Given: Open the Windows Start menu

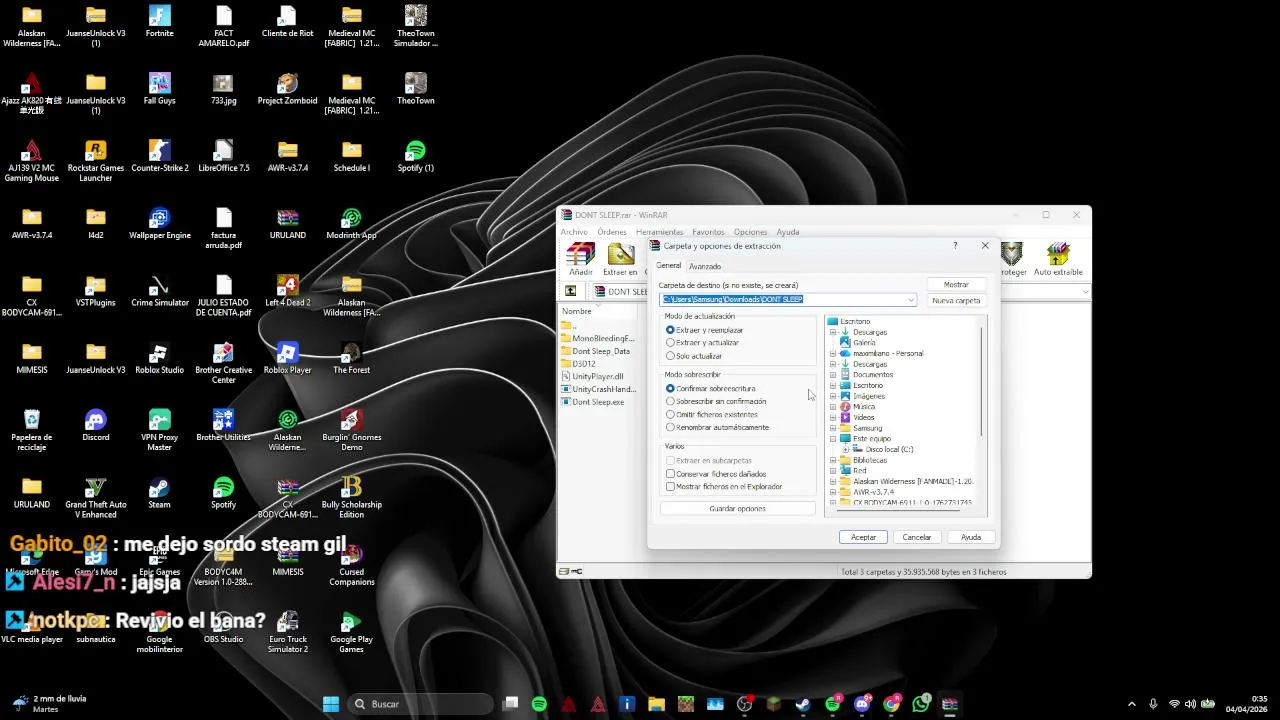Looking at the screenshot, I should 331,704.
